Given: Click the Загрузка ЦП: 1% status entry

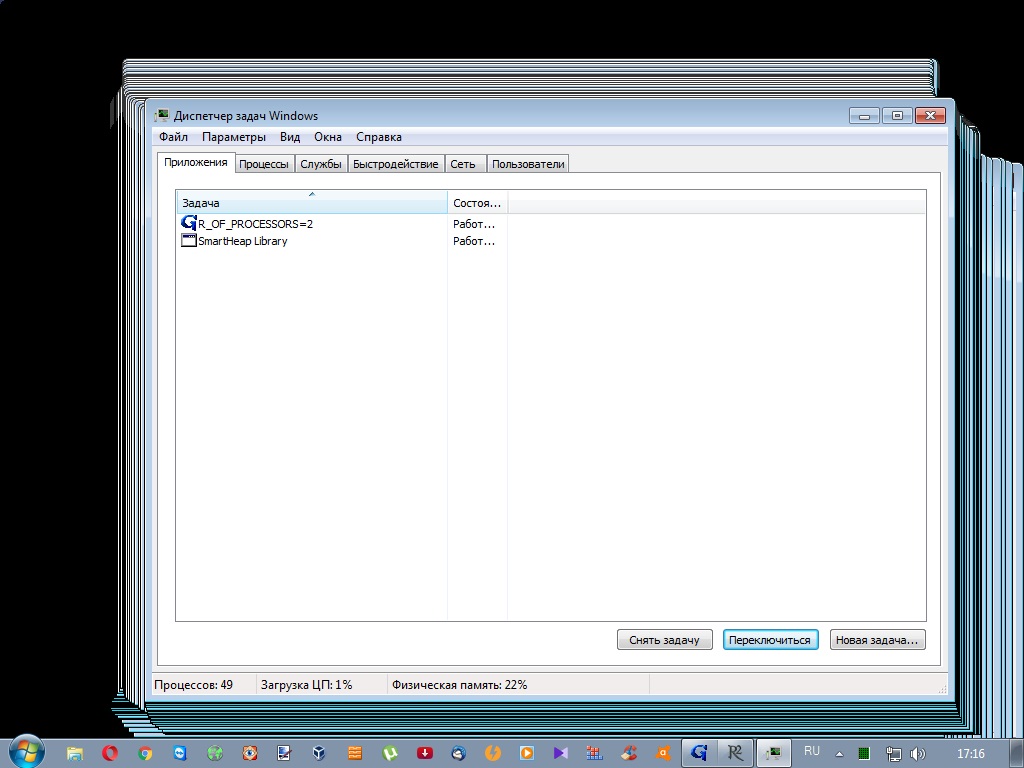Looking at the screenshot, I should tap(306, 685).
